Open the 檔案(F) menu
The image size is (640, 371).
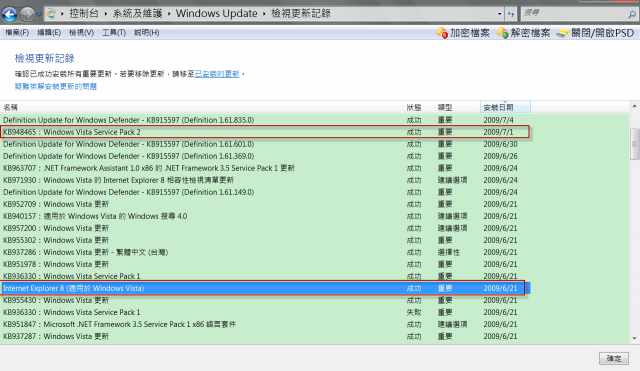(17, 33)
